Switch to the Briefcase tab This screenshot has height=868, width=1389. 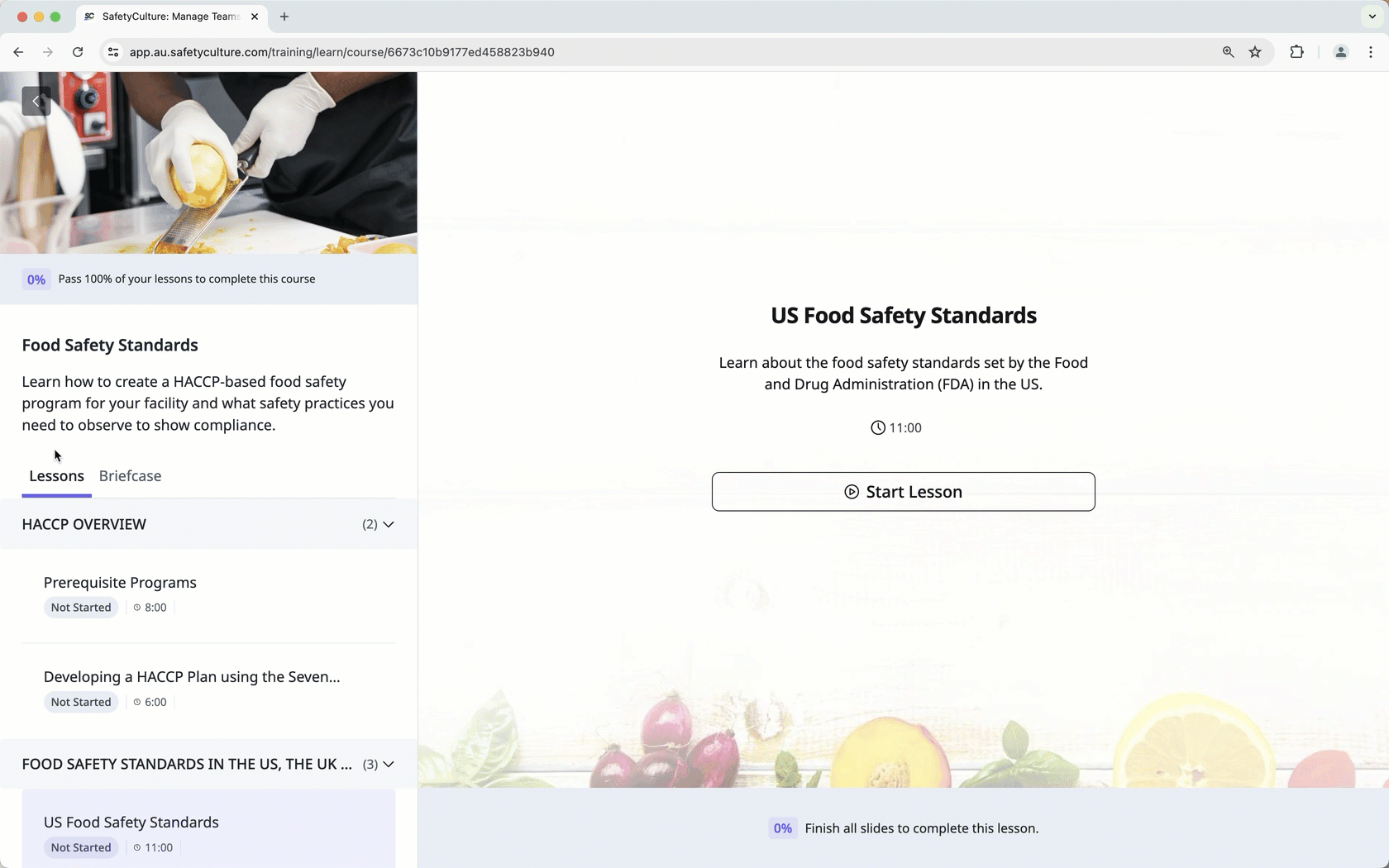[130, 476]
